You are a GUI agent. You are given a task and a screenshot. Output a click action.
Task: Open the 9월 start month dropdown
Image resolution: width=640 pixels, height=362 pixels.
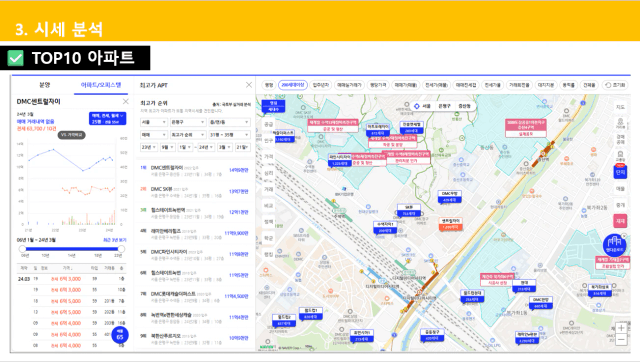167,147
